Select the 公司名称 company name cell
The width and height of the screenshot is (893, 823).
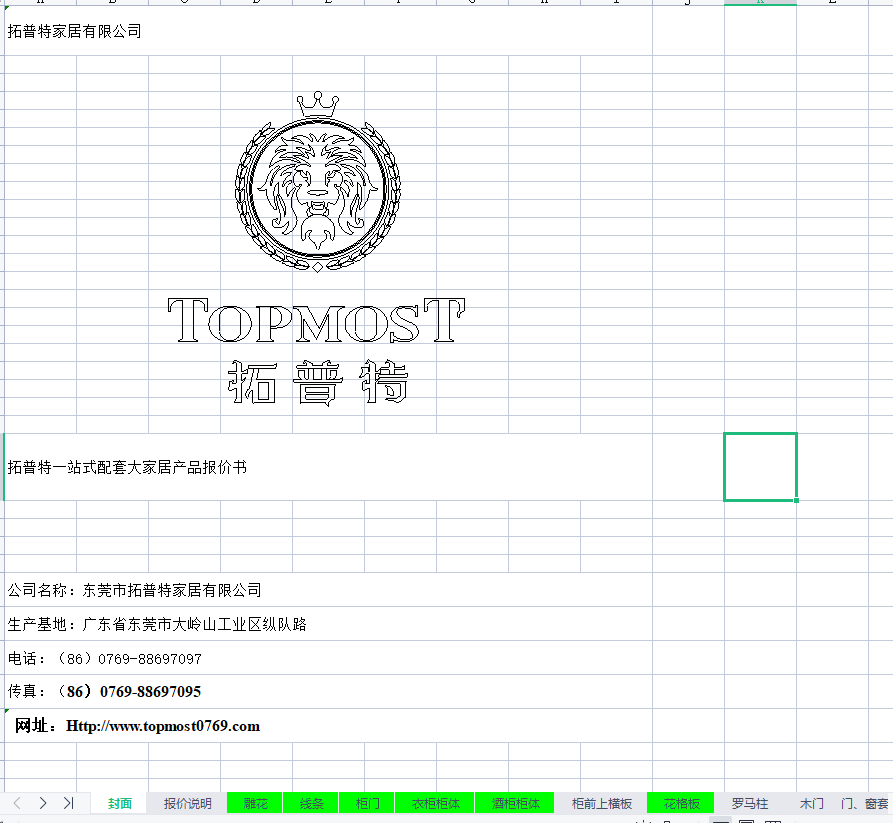point(134,590)
